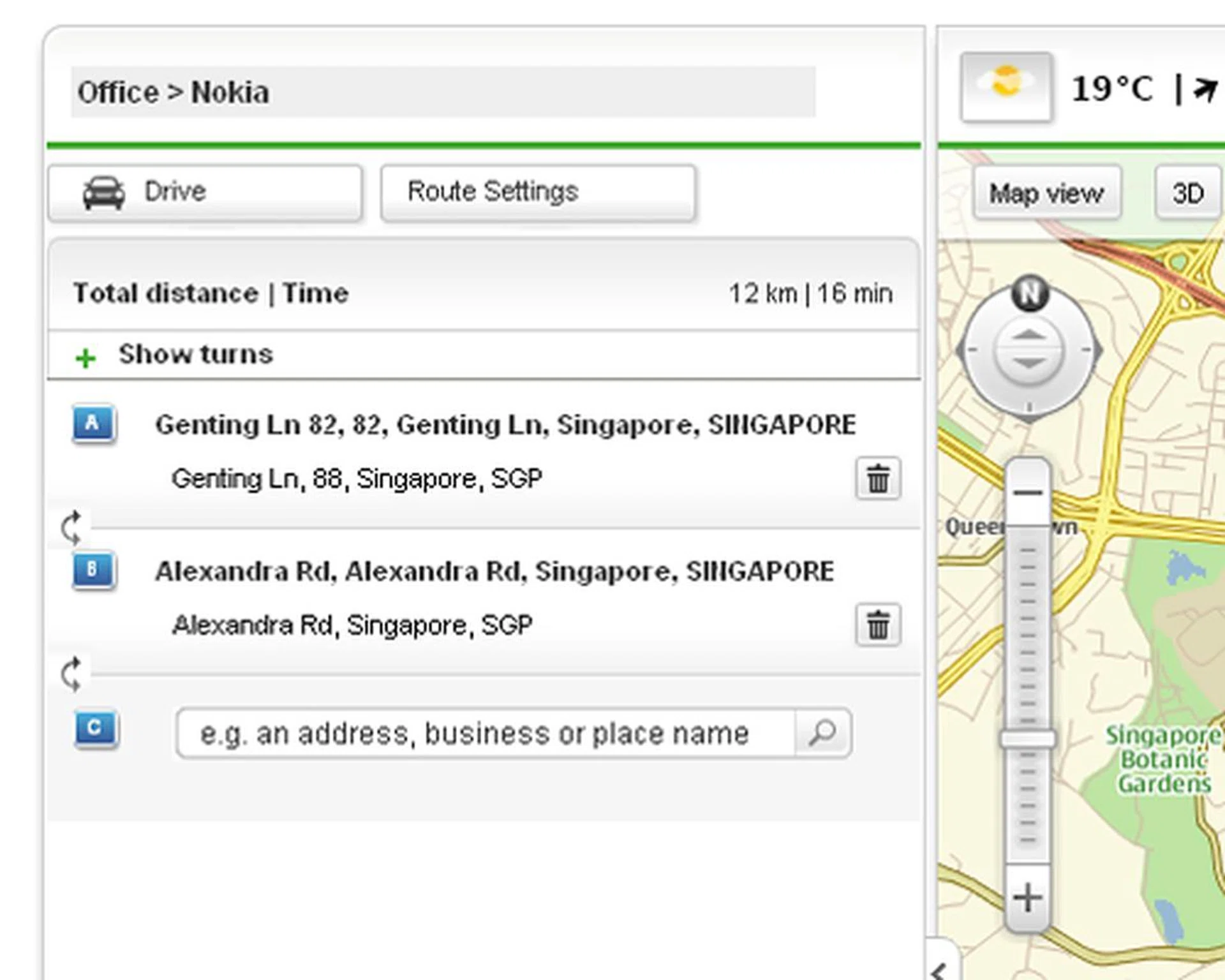Select the Drive transport mode car icon
The height and width of the screenshot is (980, 1225).
(103, 190)
